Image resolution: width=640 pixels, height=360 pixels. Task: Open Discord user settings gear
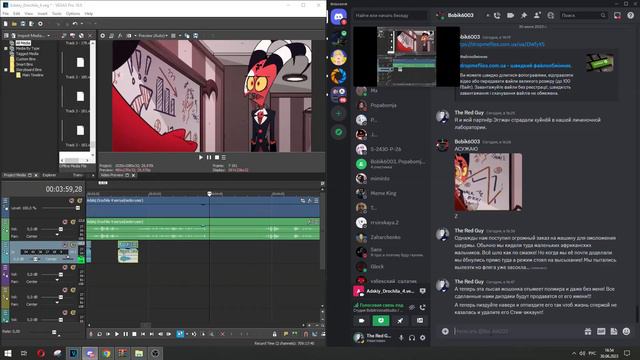422,338
